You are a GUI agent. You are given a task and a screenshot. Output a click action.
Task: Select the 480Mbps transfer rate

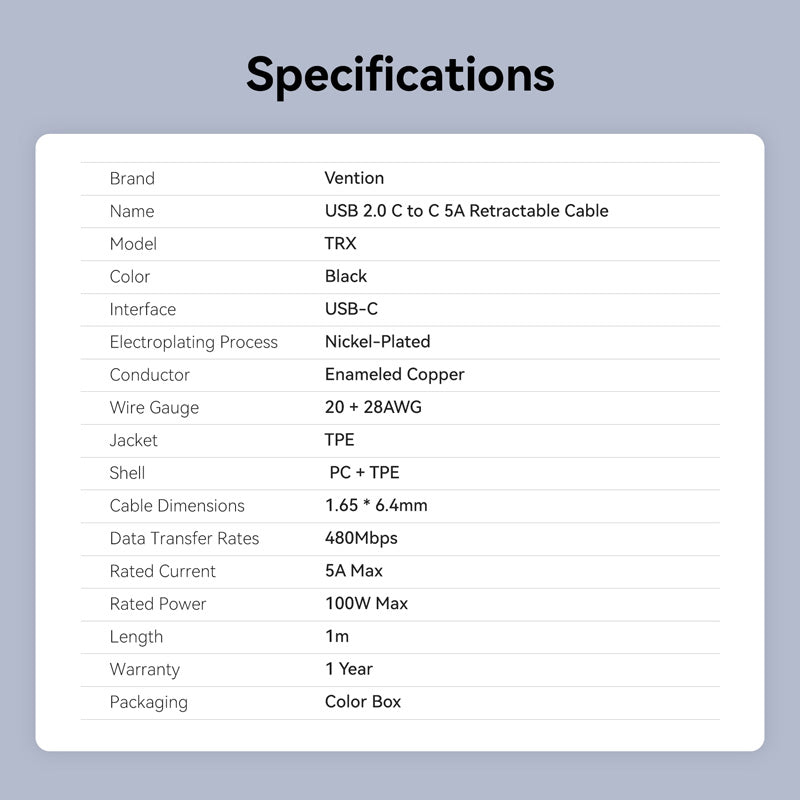point(361,538)
